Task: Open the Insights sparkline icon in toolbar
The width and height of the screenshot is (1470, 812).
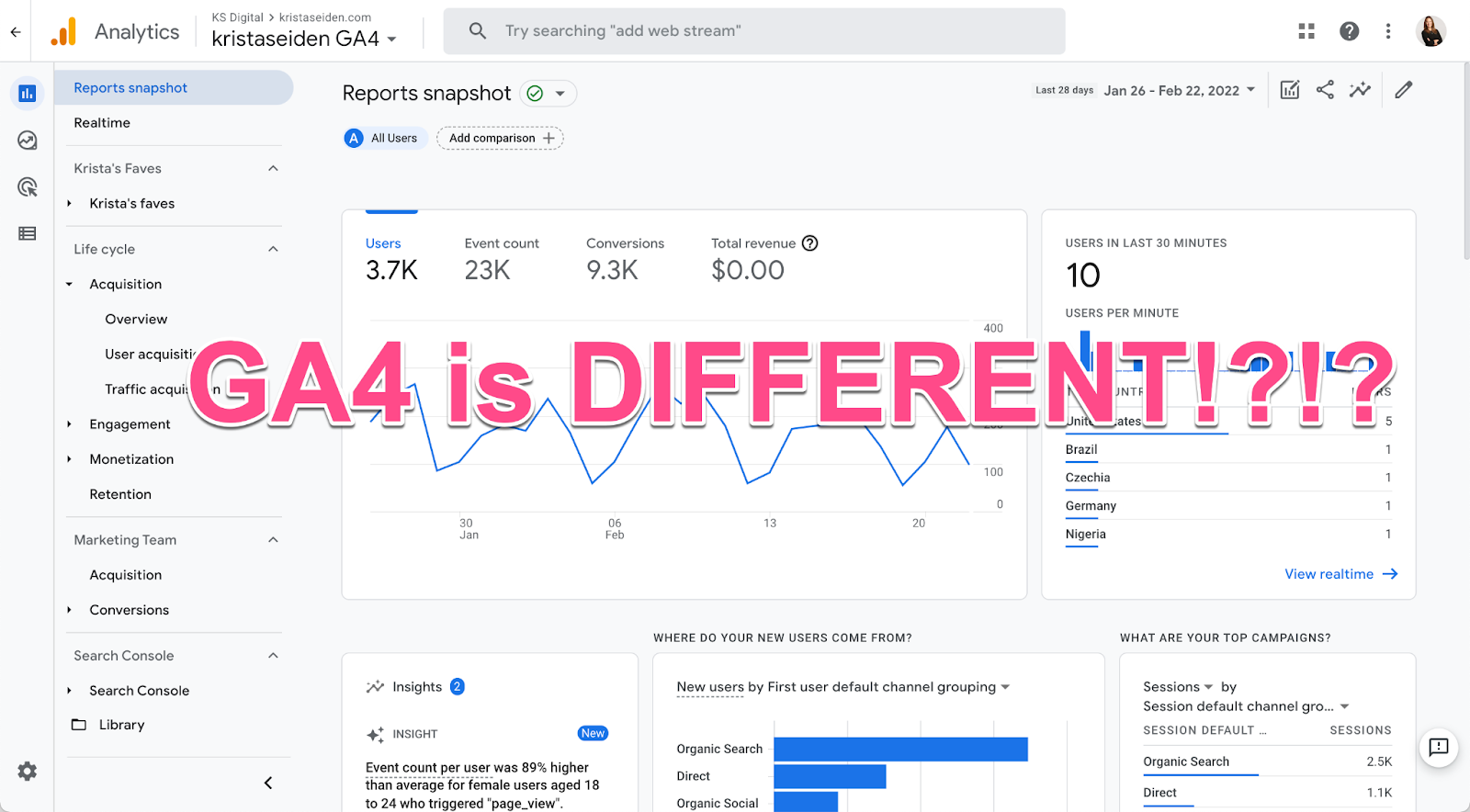Action: click(1360, 89)
